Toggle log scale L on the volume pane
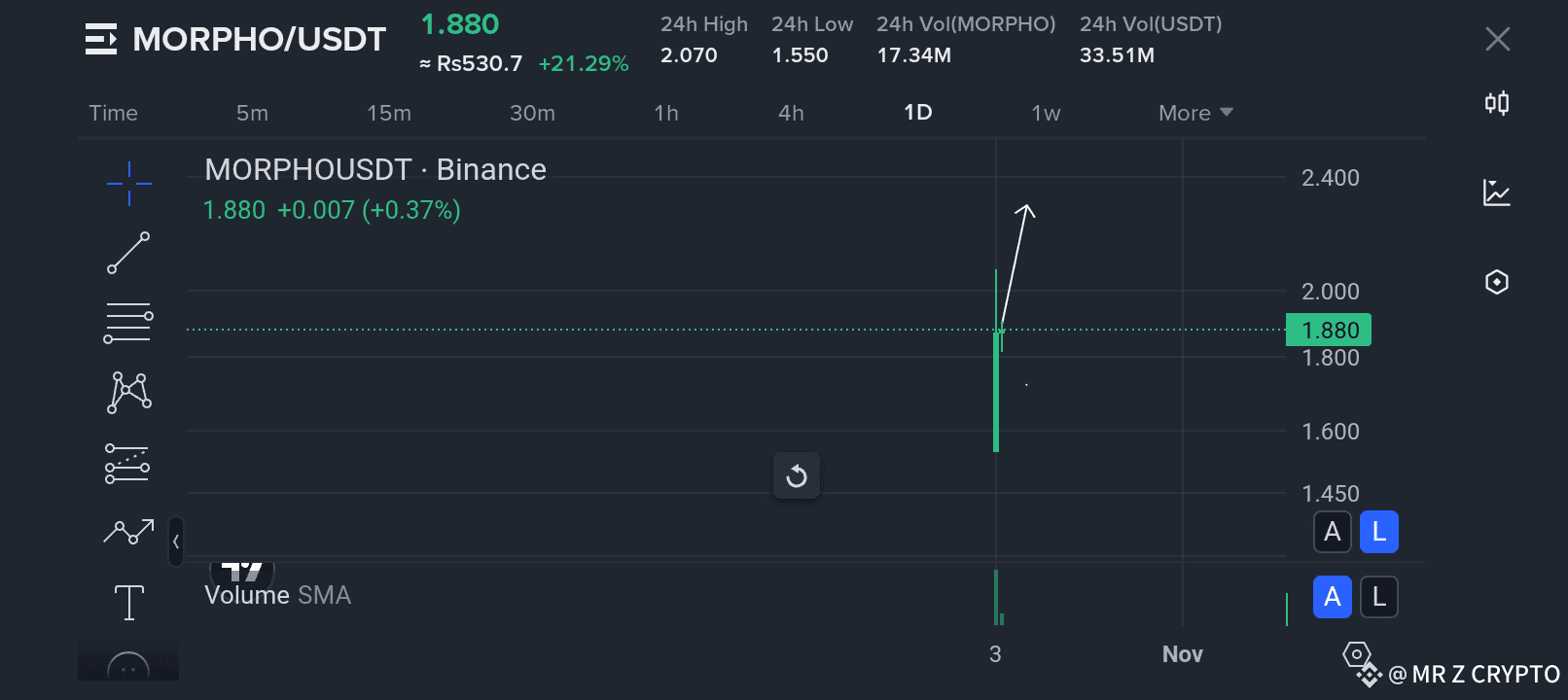The width and height of the screenshot is (1568, 700). coord(1379,597)
